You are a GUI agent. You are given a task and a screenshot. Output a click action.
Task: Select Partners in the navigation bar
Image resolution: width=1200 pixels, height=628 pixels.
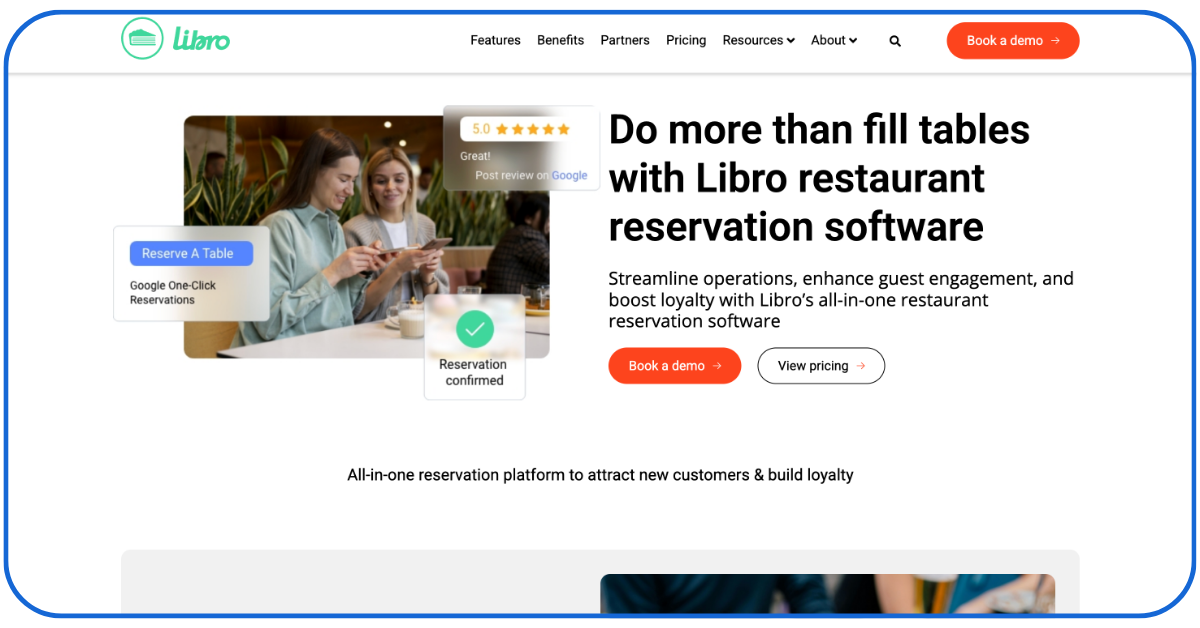[x=625, y=40]
